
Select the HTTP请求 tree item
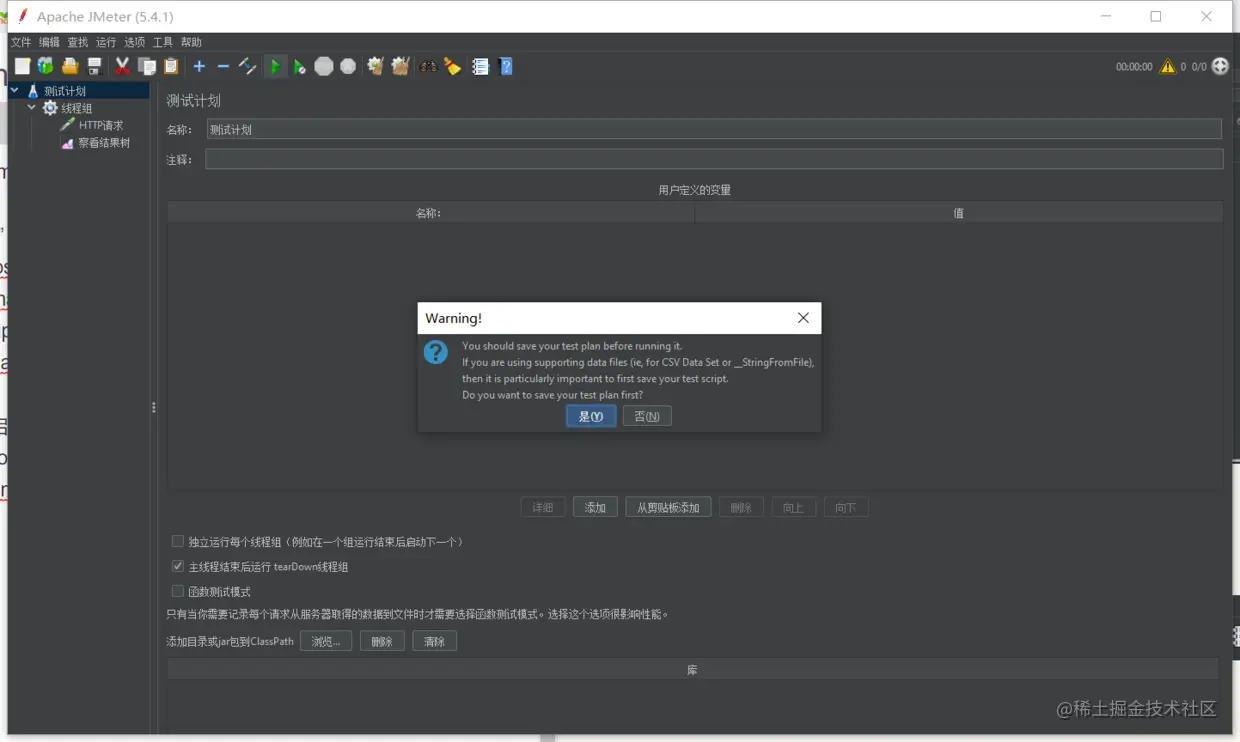[x=101, y=125]
